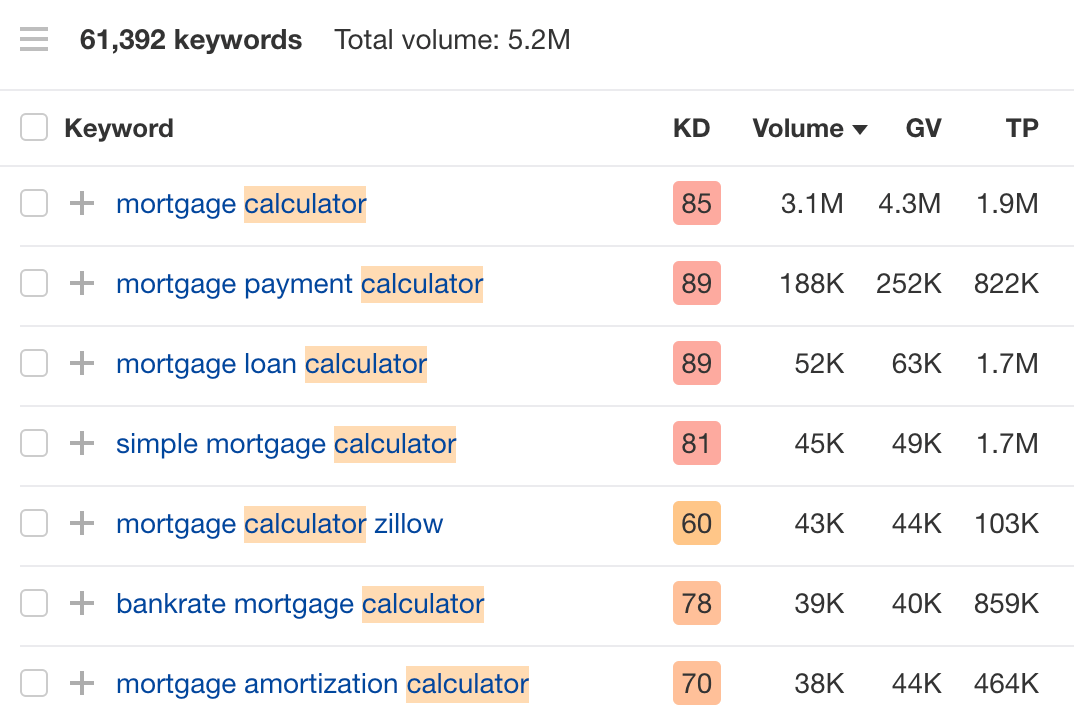The height and width of the screenshot is (716, 1074).
Task: Sort by the KD column header
Action: click(x=693, y=128)
